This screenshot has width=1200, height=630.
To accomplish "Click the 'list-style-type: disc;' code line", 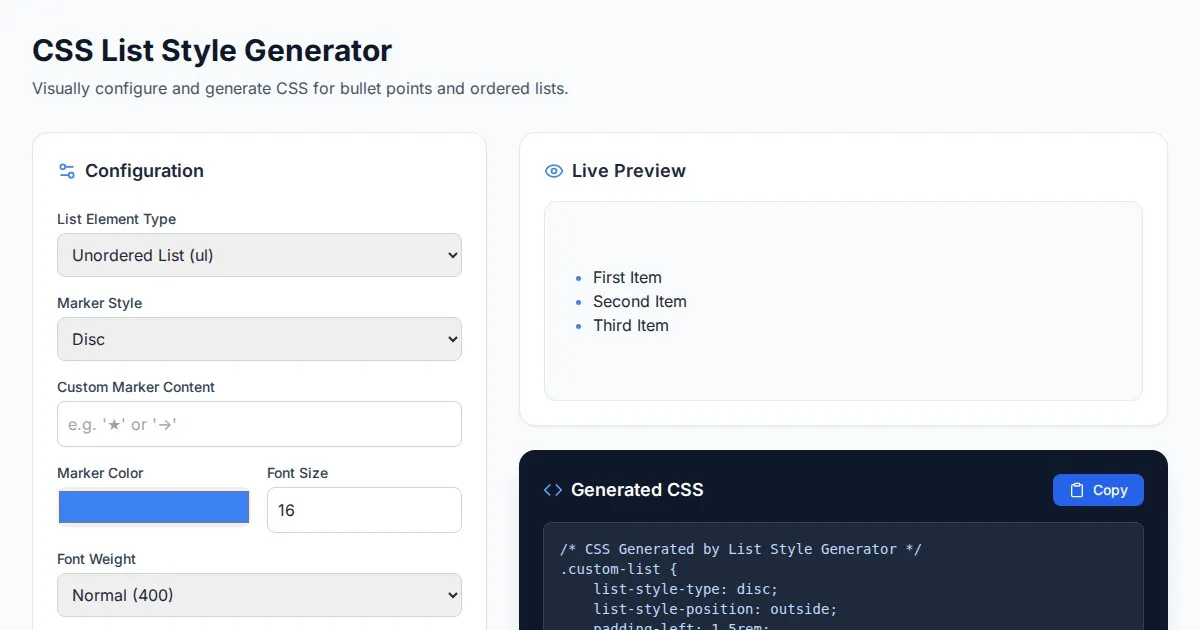I will pyautogui.click(x=685, y=588).
